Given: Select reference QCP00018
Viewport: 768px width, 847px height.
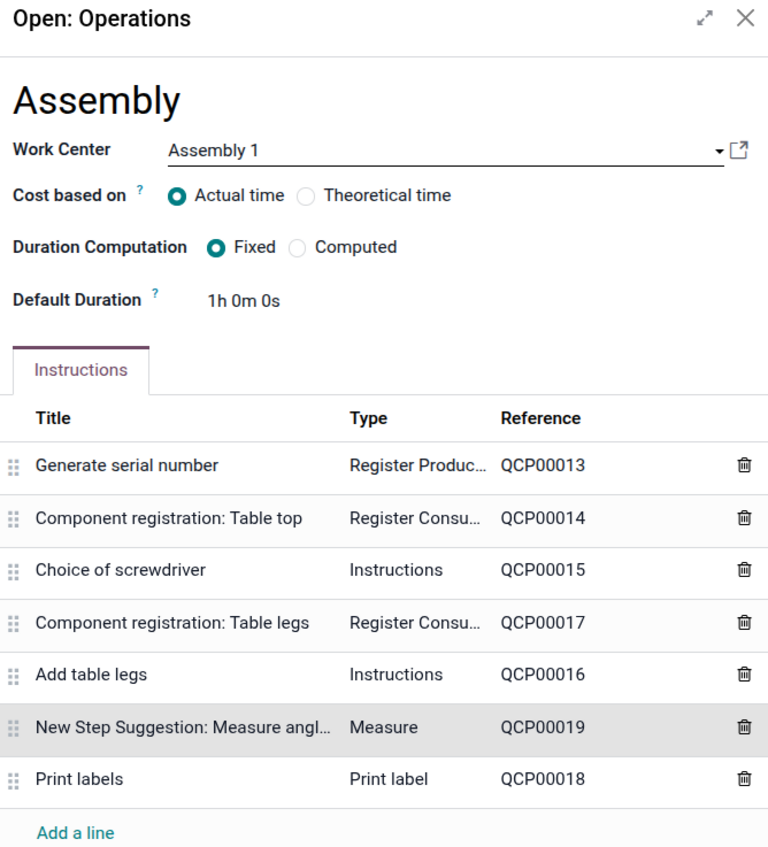Looking at the screenshot, I should pyautogui.click(x=543, y=779).
